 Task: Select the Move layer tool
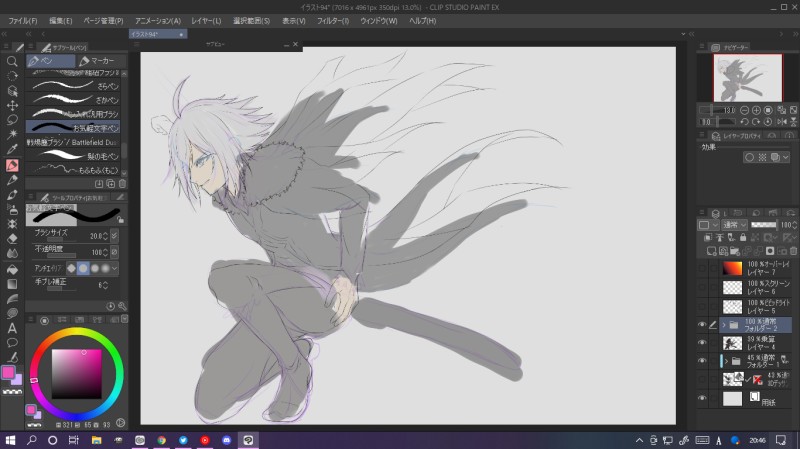[13, 105]
